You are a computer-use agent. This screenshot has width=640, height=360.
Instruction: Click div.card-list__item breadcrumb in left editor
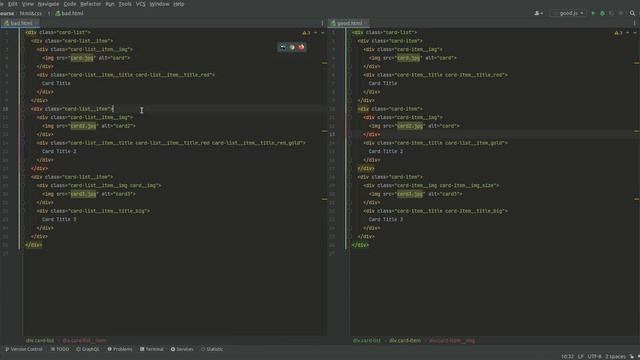click(84, 340)
